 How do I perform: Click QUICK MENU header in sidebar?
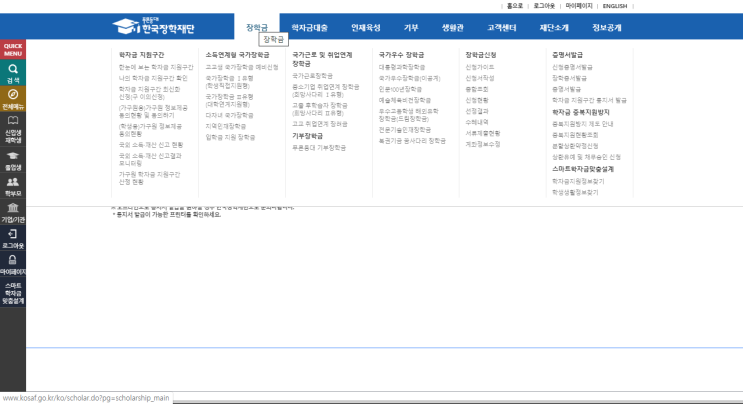pos(13,50)
